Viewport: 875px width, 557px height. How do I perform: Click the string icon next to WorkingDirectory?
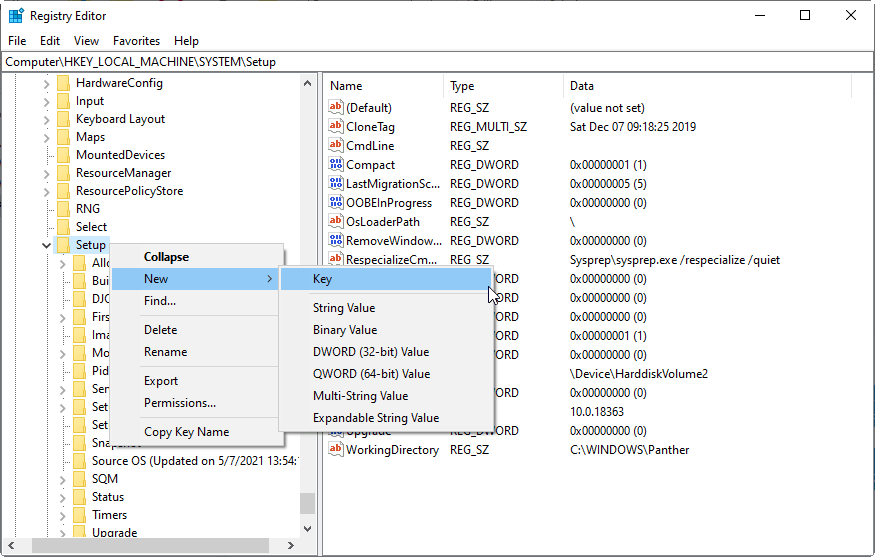pyautogui.click(x=336, y=449)
